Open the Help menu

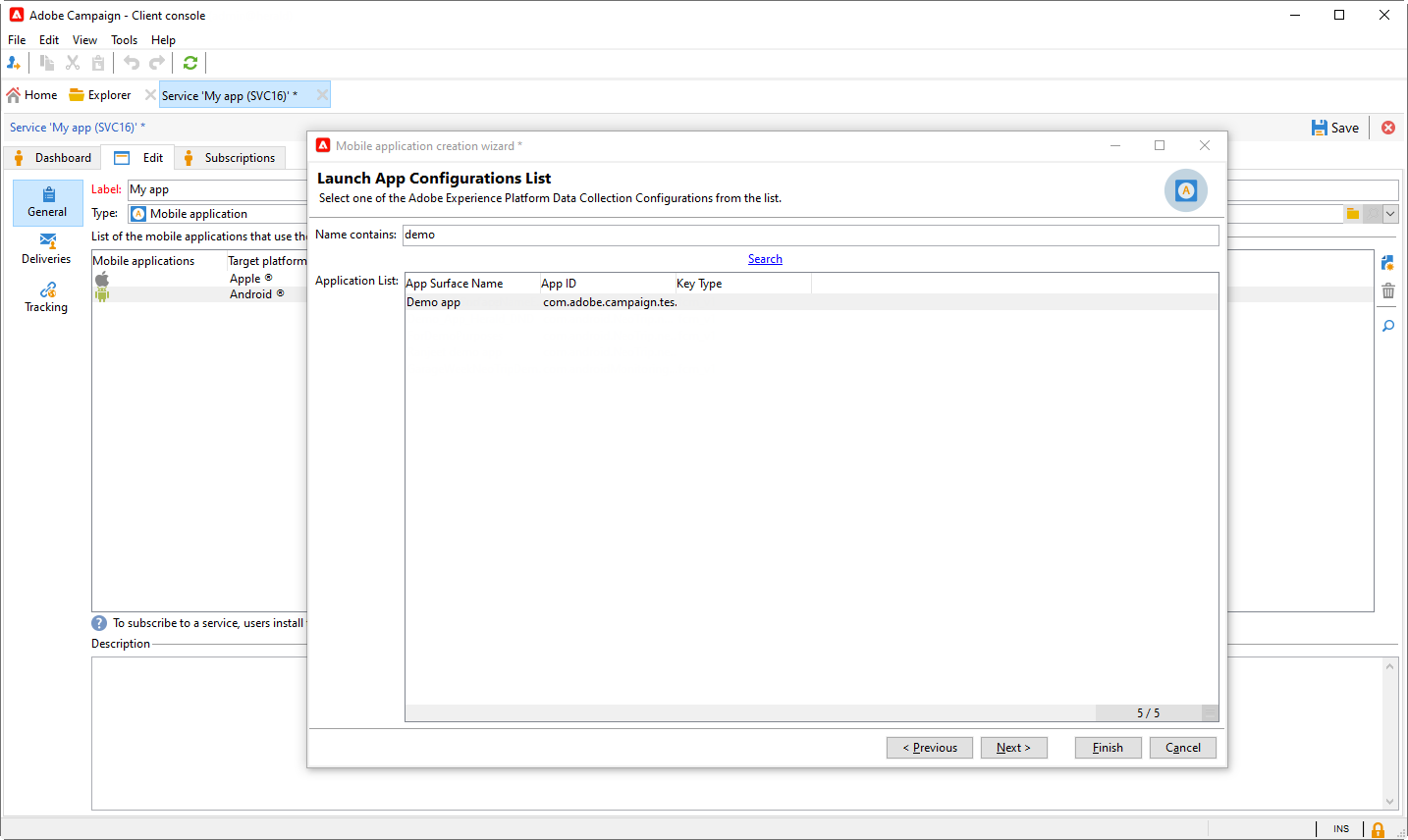163,40
